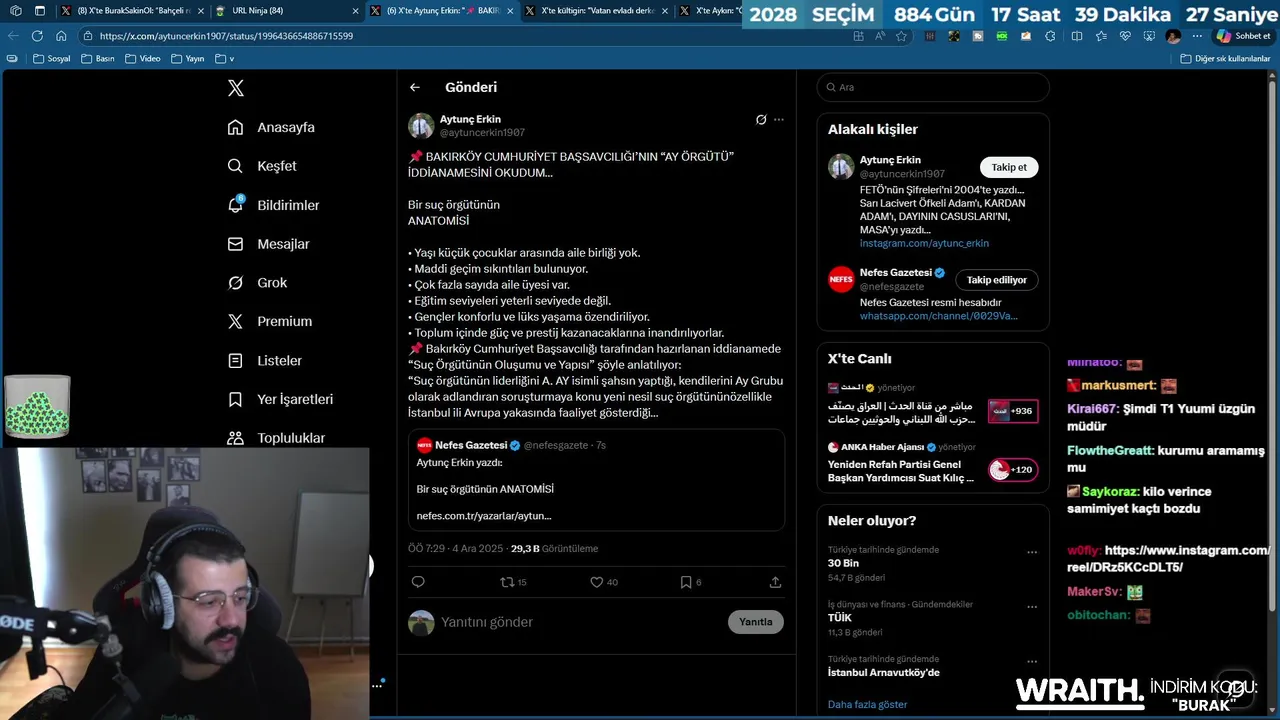Open the Basın bookmarks folder

(97, 59)
